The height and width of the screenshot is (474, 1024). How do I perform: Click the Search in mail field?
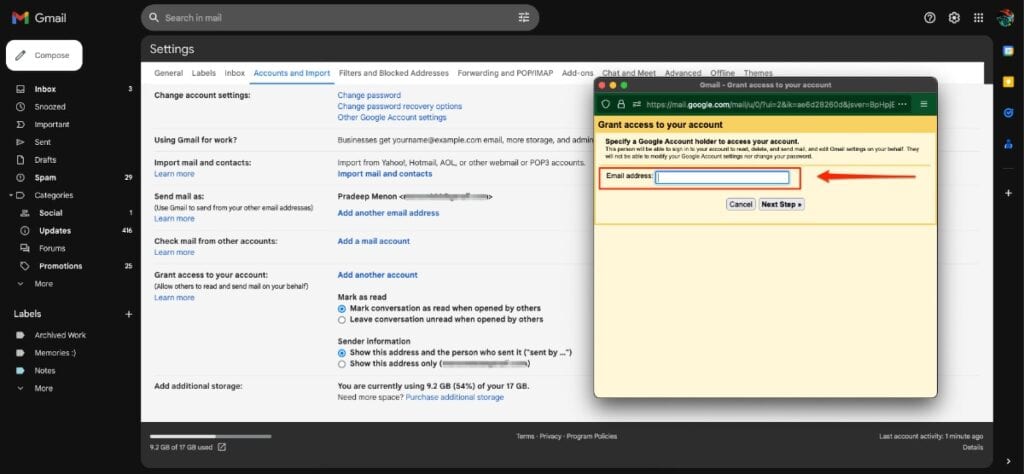tap(340, 18)
